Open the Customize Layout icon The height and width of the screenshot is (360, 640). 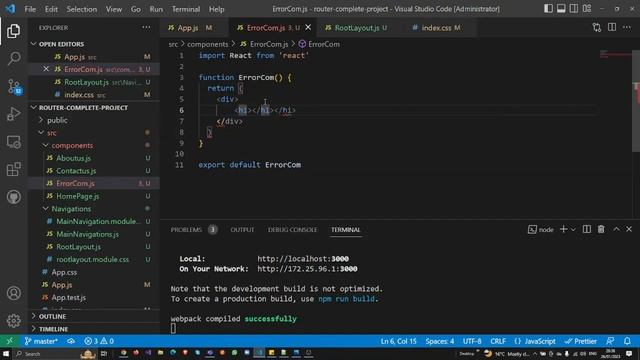(587, 9)
